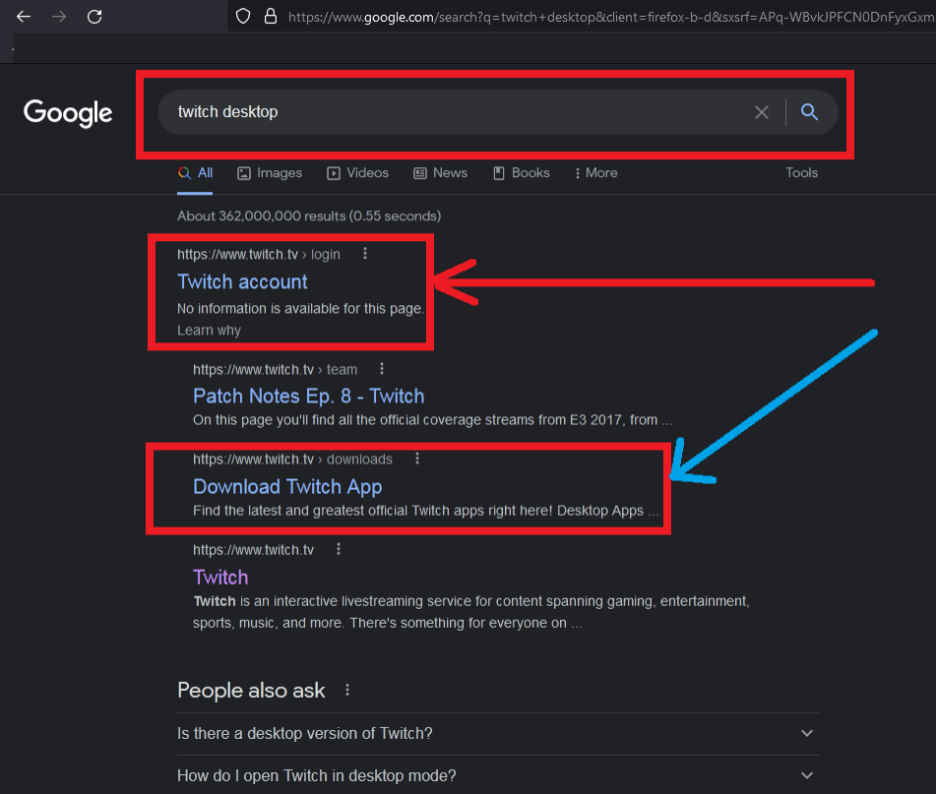Screen dimensions: 936x794
Task: Open three-dot menu beside twitch.tv team result
Action: 381,369
